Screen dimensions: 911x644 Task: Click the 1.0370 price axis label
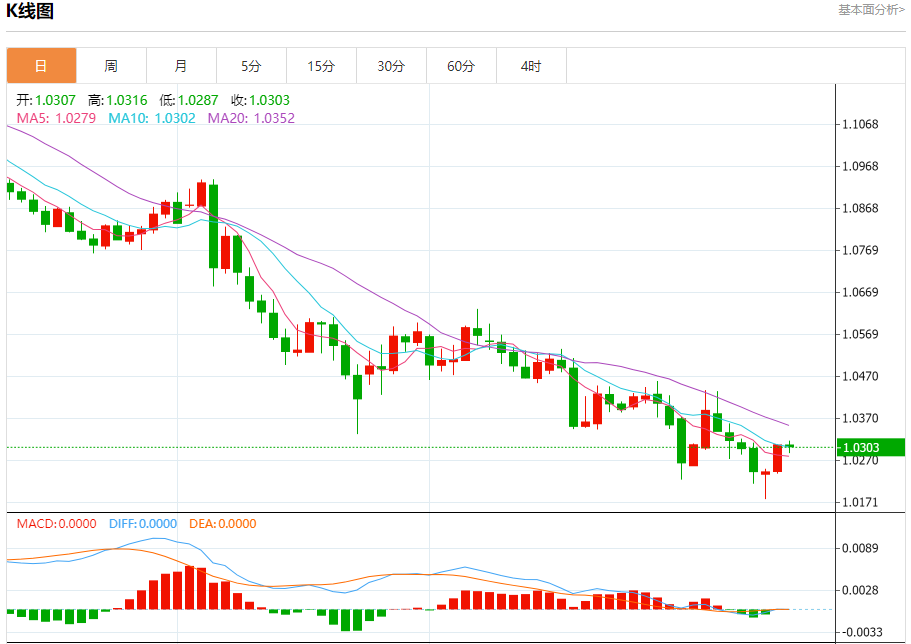(x=860, y=418)
